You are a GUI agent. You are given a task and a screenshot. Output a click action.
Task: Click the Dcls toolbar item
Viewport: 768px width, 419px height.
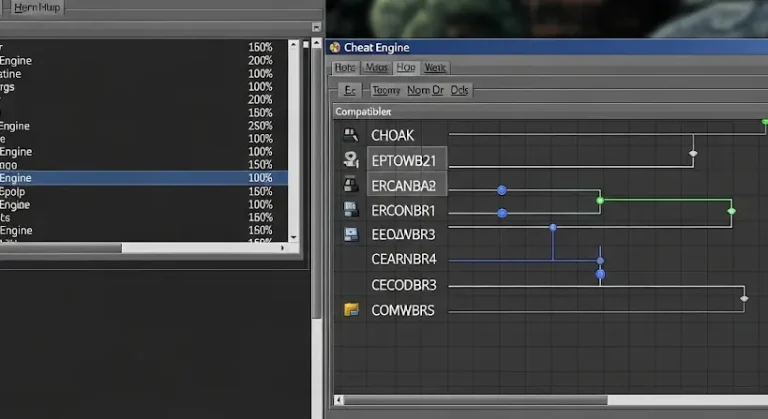(x=459, y=90)
